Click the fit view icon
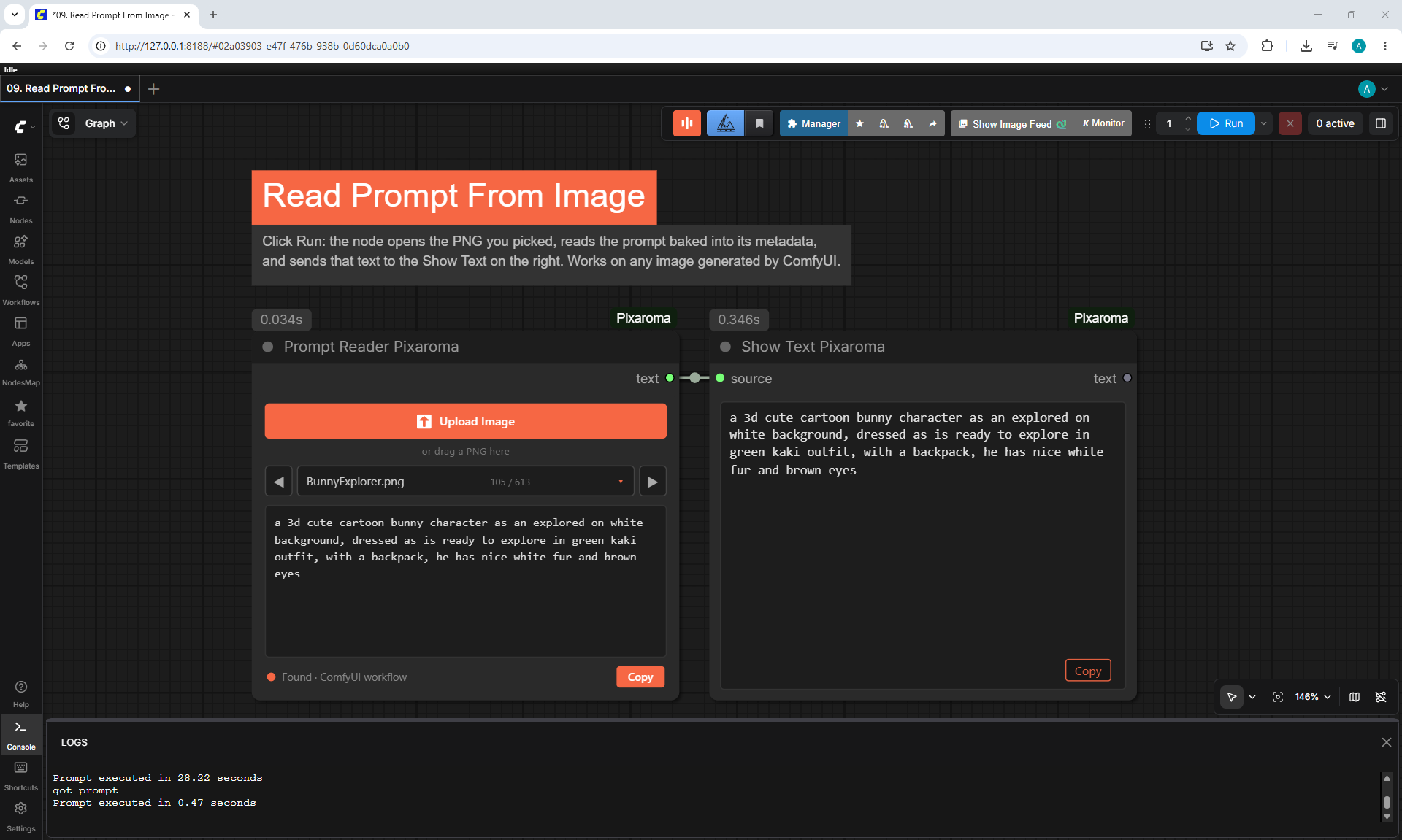1402x840 pixels. tap(1278, 697)
